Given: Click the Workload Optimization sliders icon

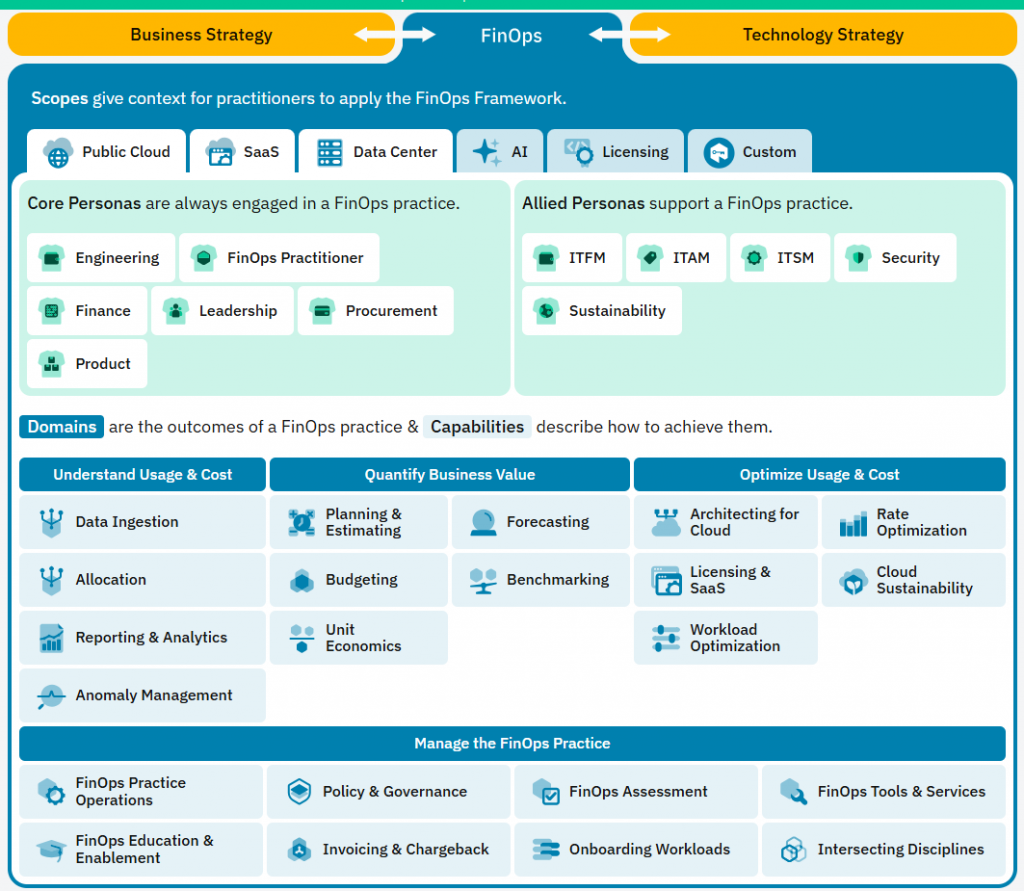Looking at the screenshot, I should pyautogui.click(x=666, y=638).
